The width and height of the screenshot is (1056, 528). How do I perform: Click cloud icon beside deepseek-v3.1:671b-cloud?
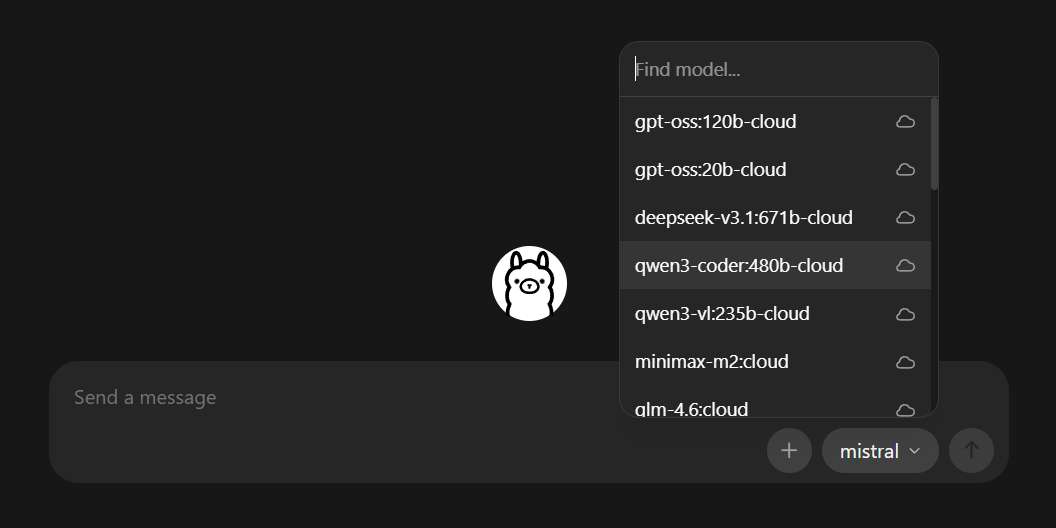tap(905, 218)
